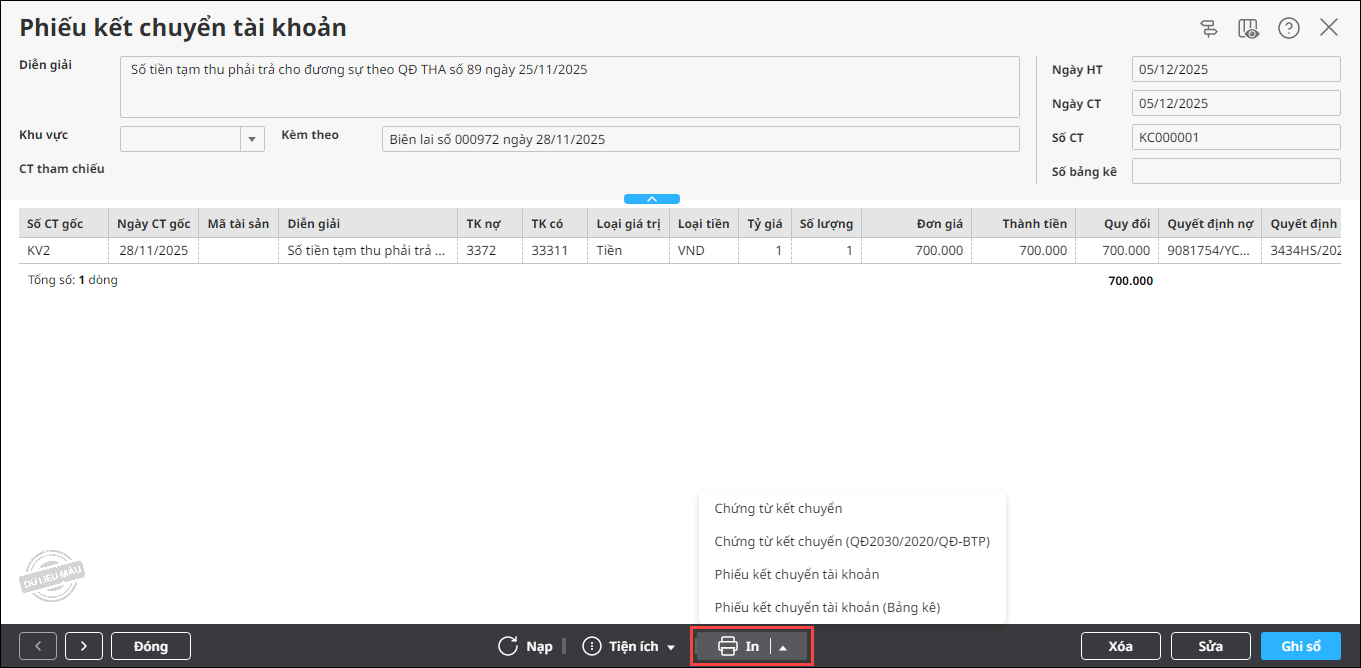Click the Ghi sổ button
The height and width of the screenshot is (668, 1361).
click(x=1301, y=646)
